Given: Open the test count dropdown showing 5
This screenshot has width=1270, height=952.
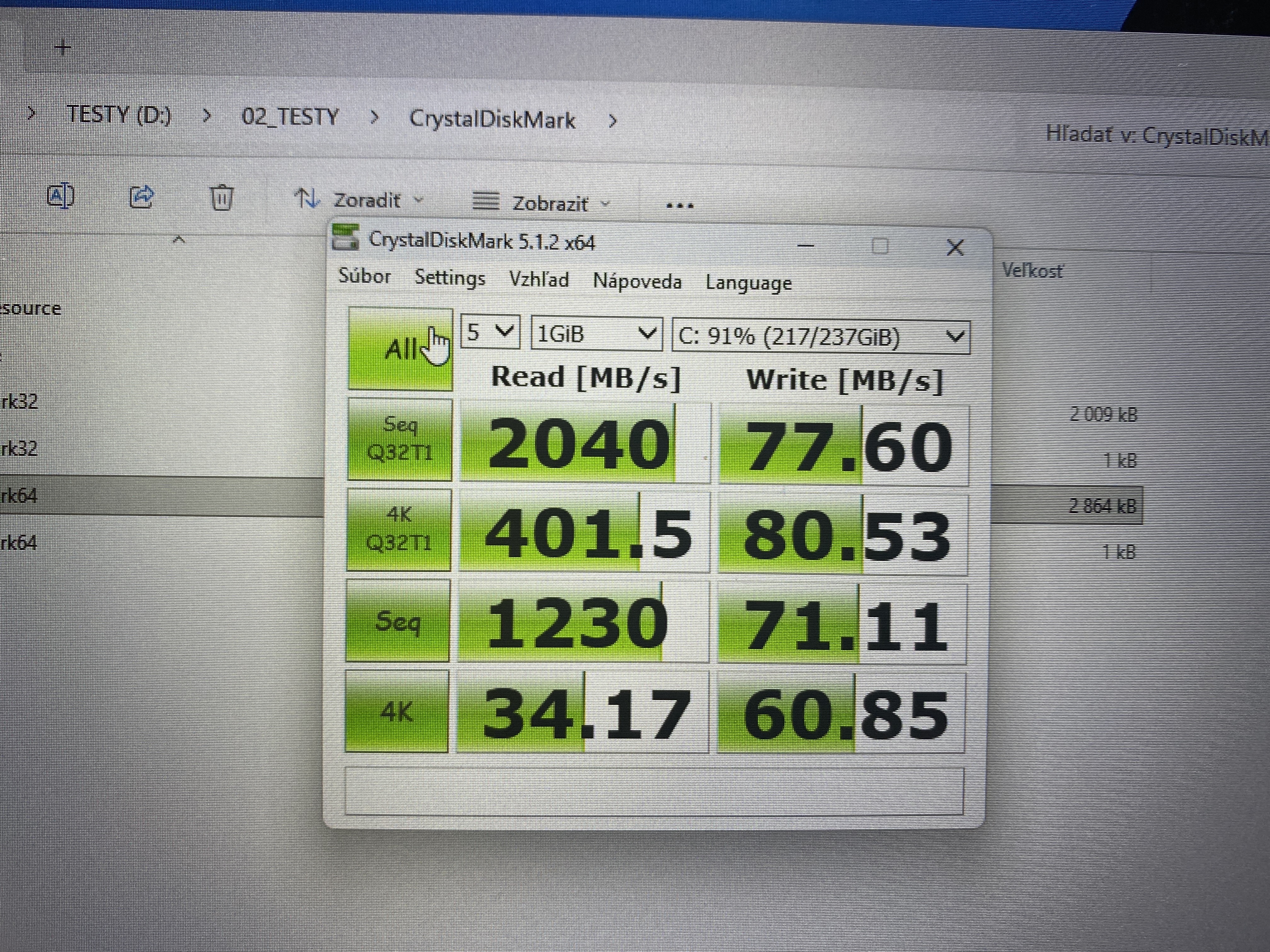Looking at the screenshot, I should coord(490,332).
